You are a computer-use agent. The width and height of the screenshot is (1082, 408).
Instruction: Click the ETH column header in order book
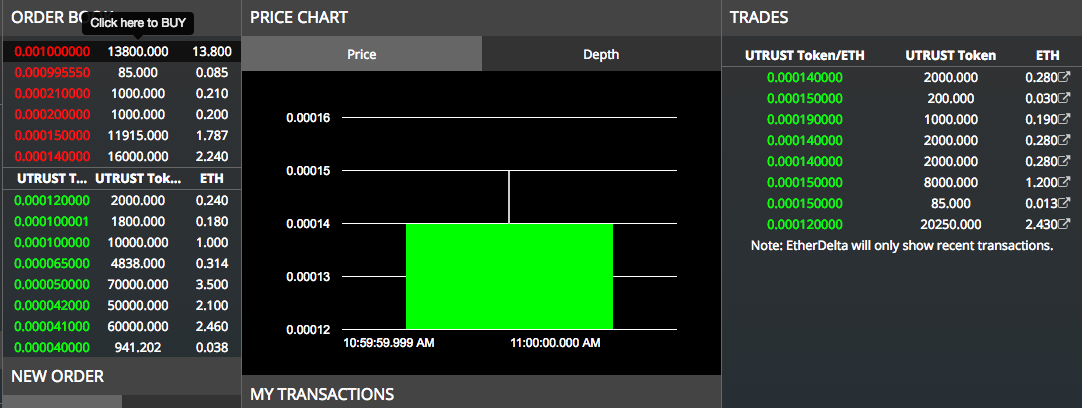212,178
